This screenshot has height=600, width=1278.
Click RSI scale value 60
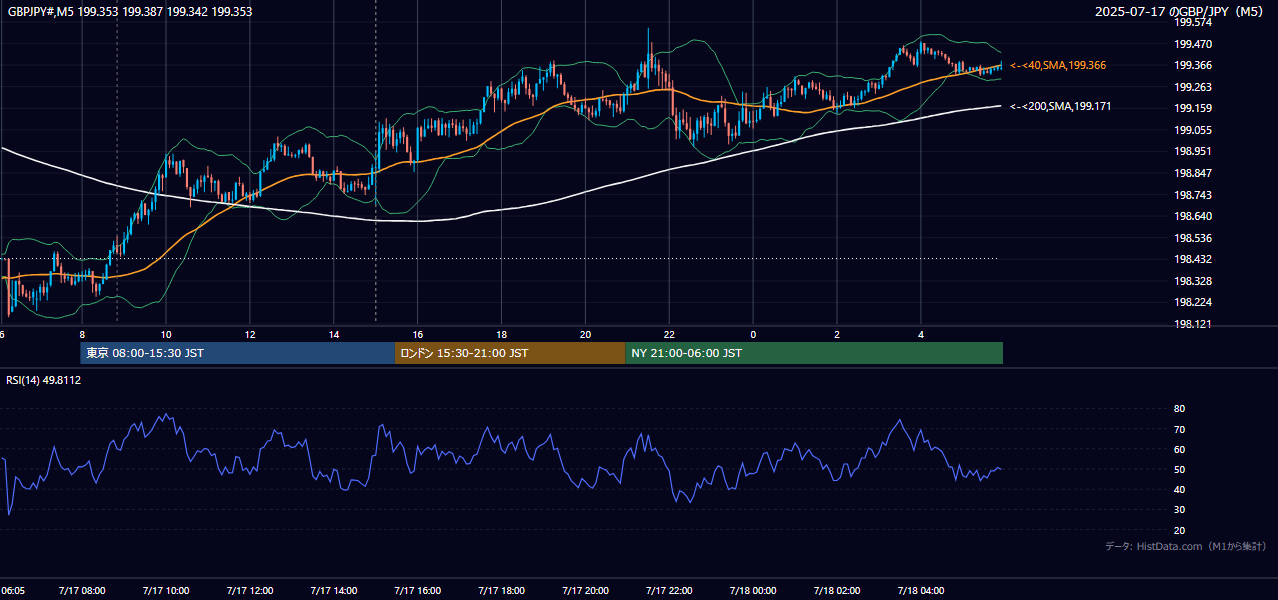[1179, 449]
